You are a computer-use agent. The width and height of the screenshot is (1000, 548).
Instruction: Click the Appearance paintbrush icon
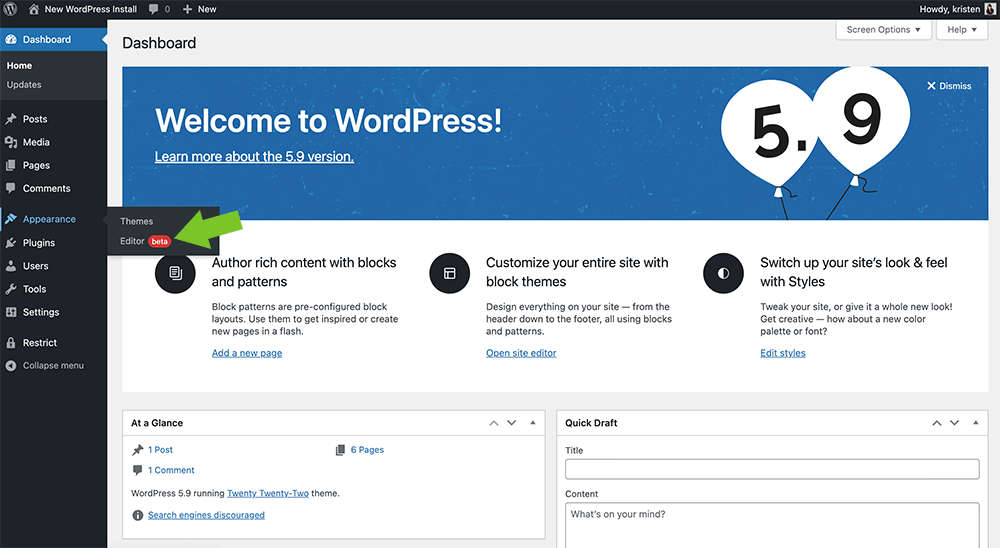click(x=11, y=219)
